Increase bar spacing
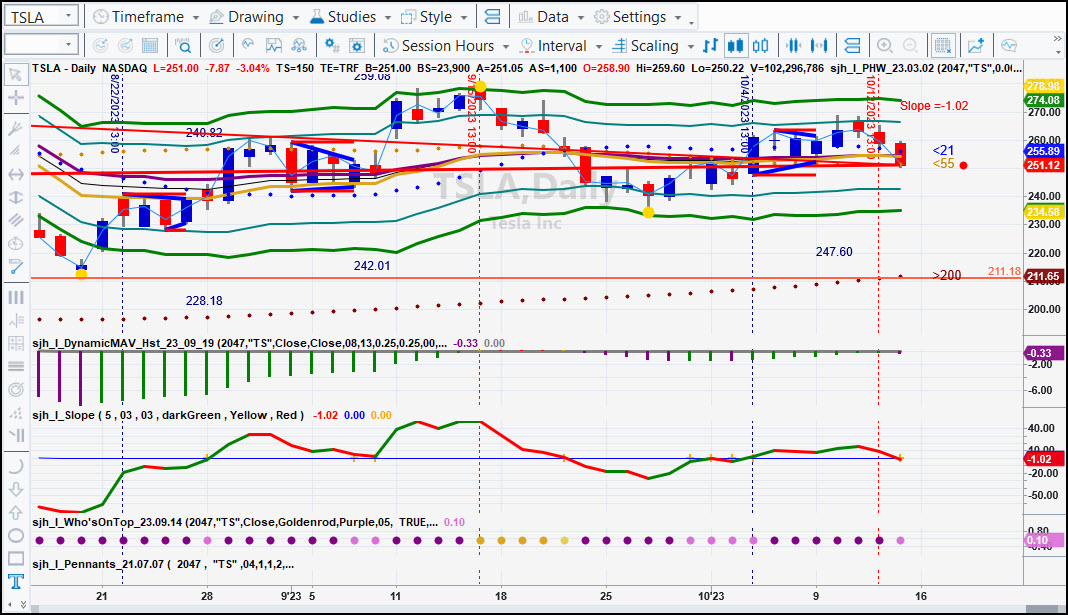 (x=819, y=46)
